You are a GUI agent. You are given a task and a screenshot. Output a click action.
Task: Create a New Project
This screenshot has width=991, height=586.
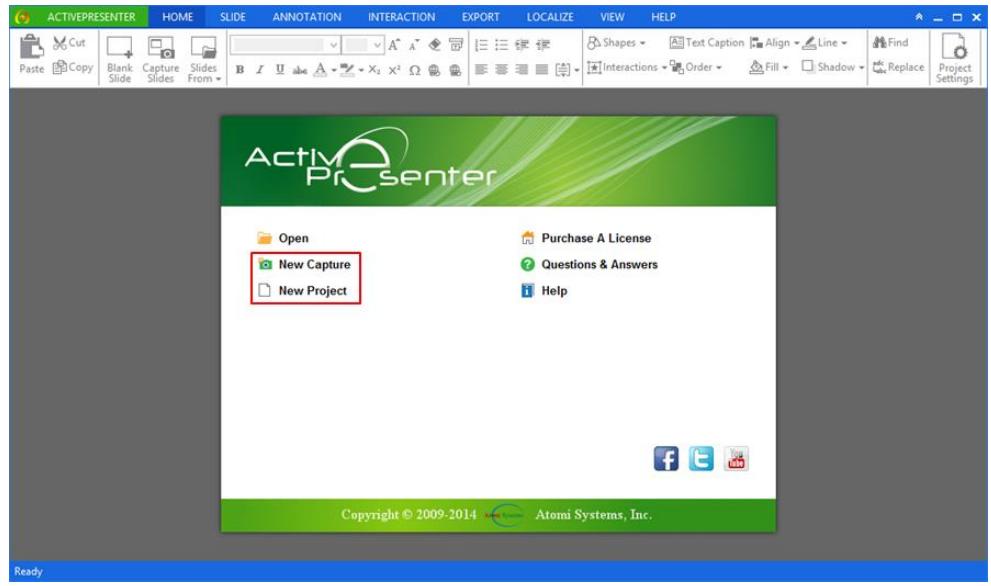[x=302, y=291]
